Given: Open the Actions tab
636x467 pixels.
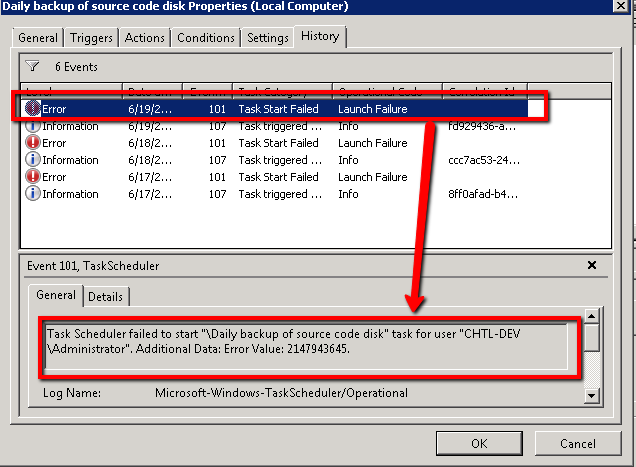Looking at the screenshot, I should click(145, 38).
